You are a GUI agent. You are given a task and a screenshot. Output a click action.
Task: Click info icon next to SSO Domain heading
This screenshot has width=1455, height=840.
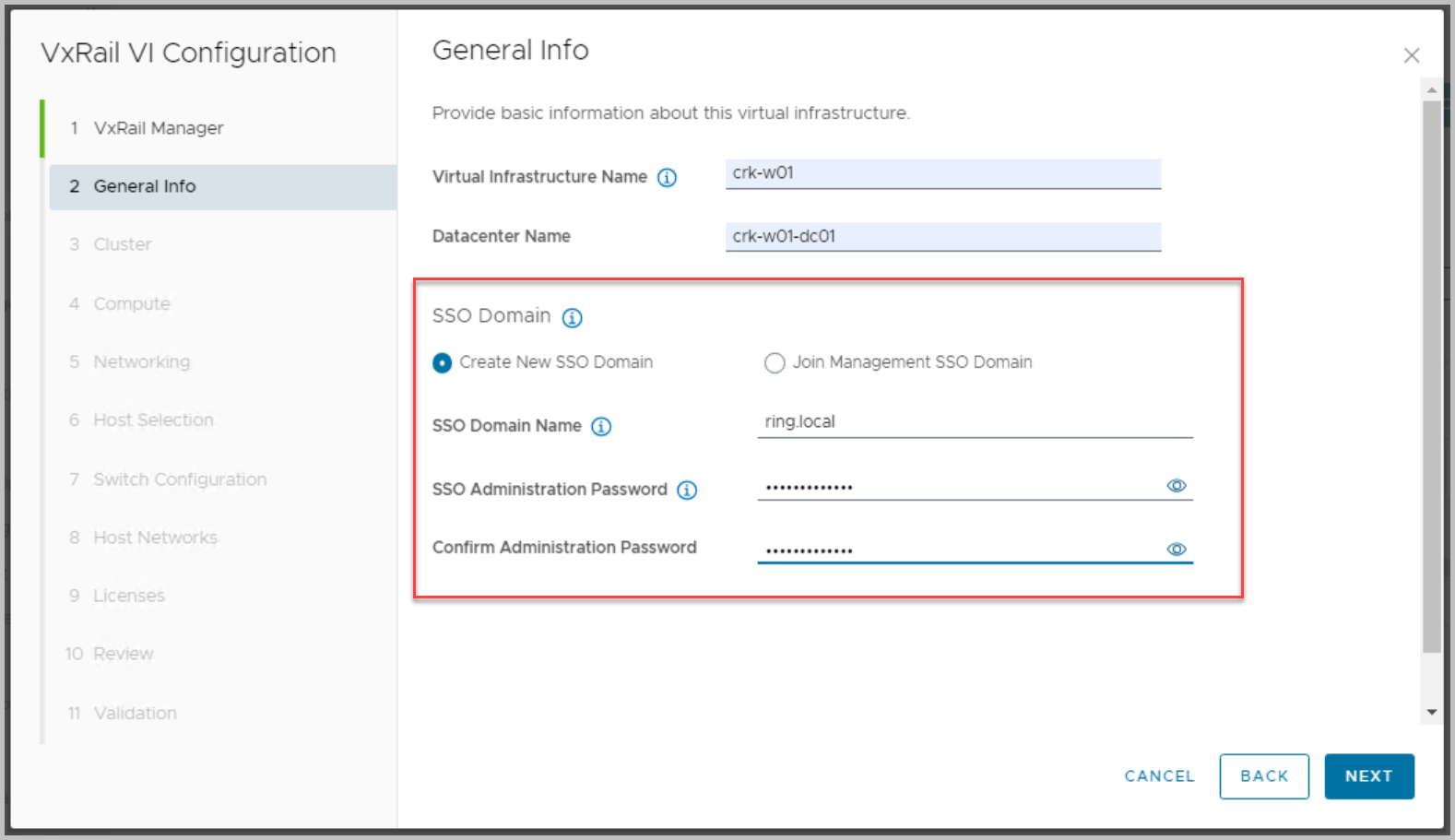point(572,318)
